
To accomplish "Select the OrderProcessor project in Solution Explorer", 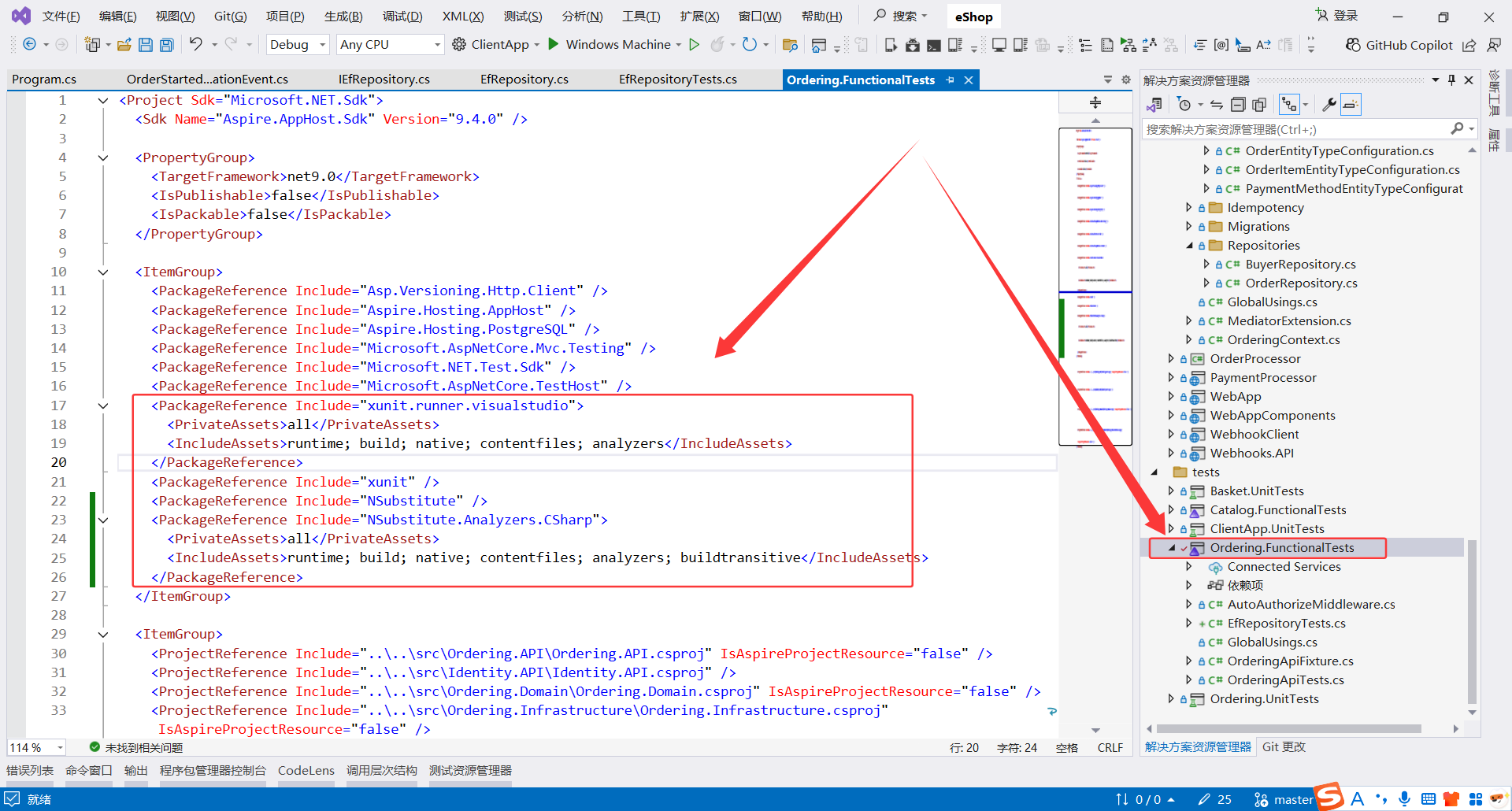I will (1255, 359).
